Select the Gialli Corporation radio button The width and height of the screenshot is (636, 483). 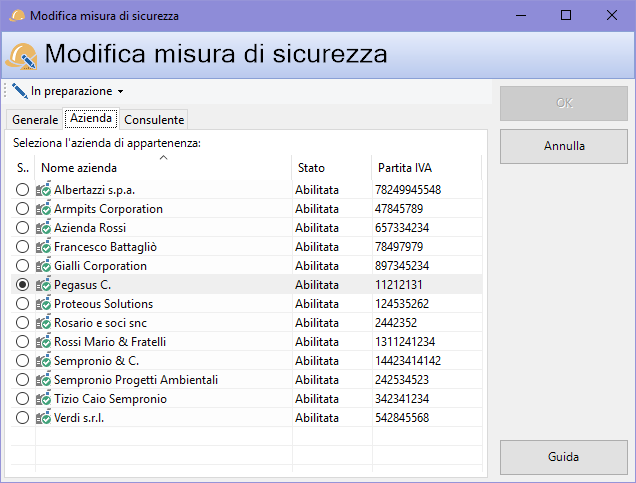coord(22,266)
